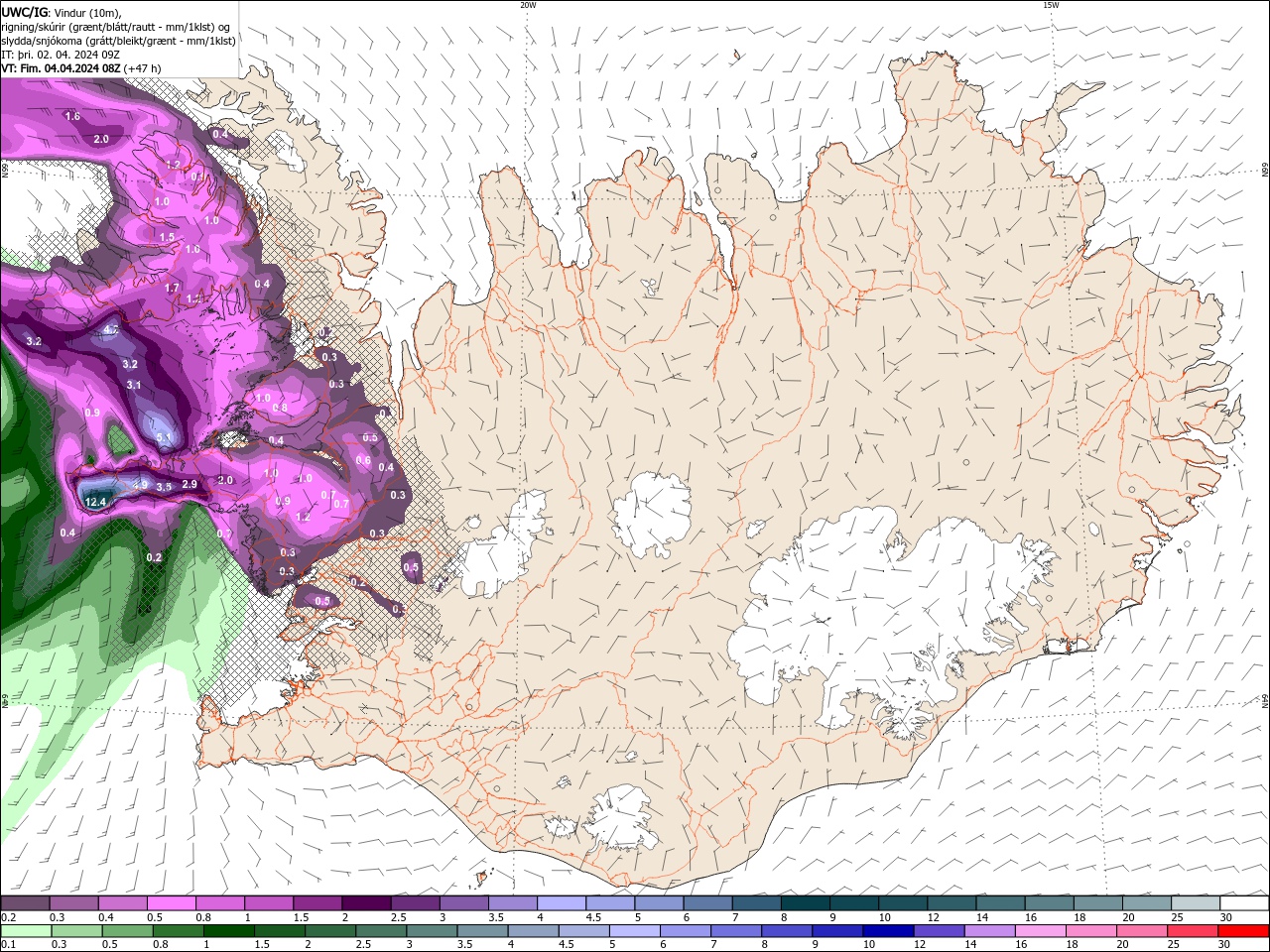This screenshot has height=952, width=1270.
Task: Click the white 30+ swatch ending the top legend row
Action: (1244, 903)
